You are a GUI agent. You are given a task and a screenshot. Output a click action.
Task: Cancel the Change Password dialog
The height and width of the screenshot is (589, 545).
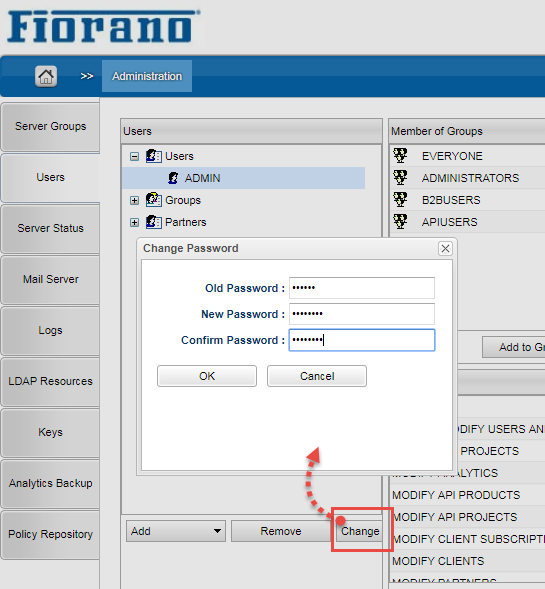(317, 376)
